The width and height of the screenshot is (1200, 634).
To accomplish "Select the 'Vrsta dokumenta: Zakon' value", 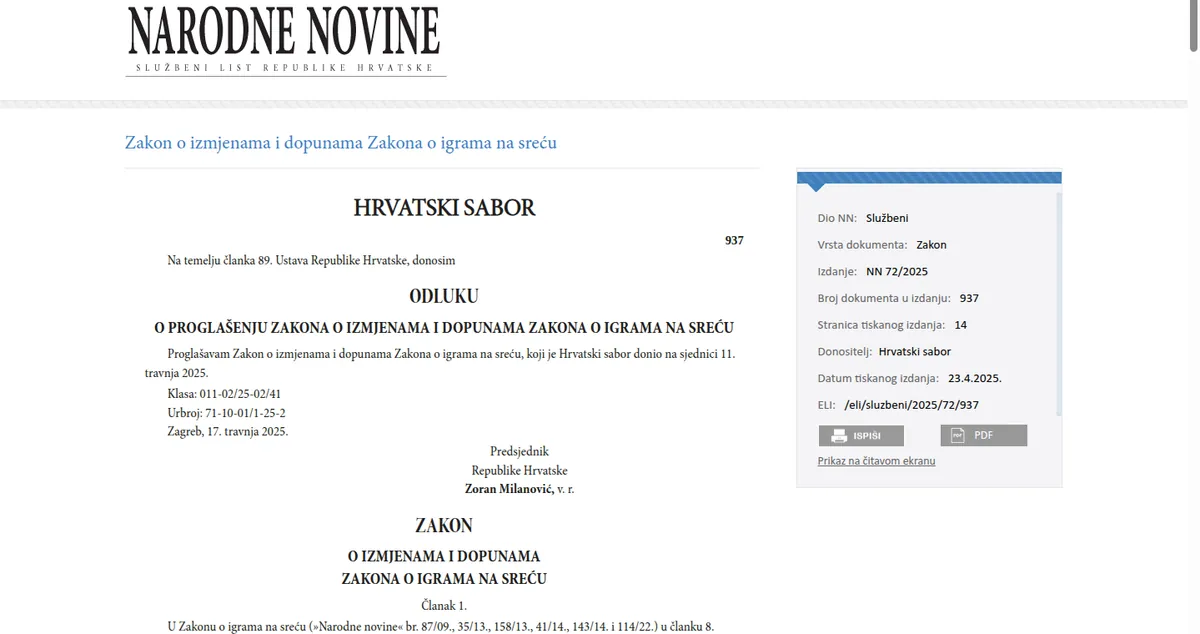I will click(x=931, y=244).
